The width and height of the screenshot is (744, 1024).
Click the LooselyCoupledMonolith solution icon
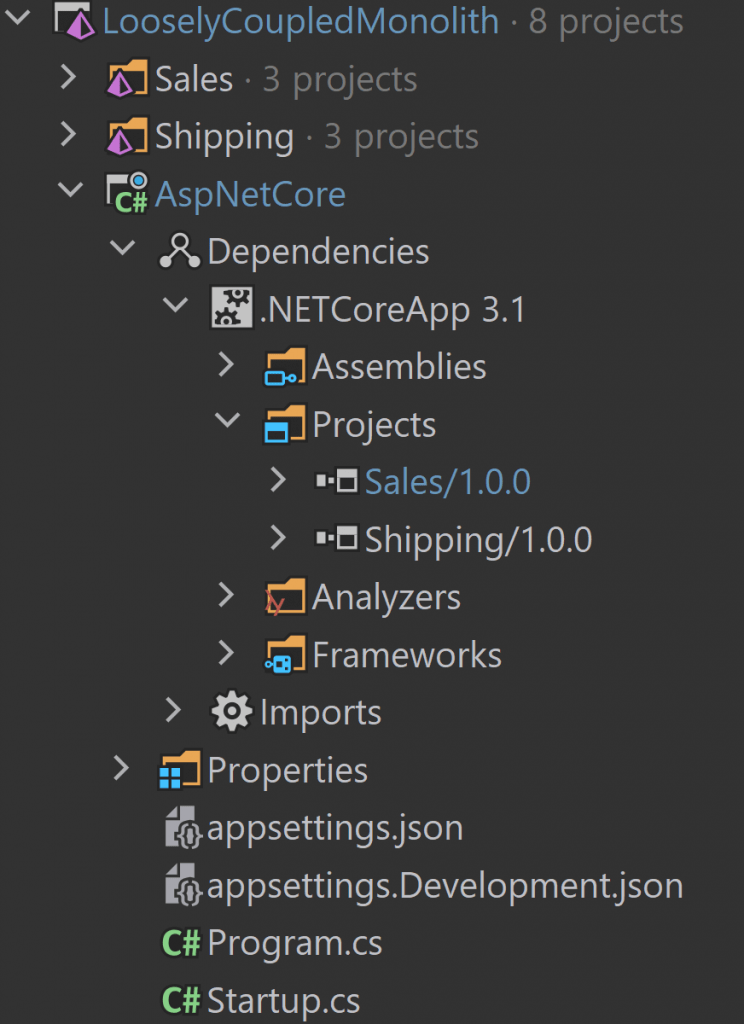pyautogui.click(x=75, y=20)
